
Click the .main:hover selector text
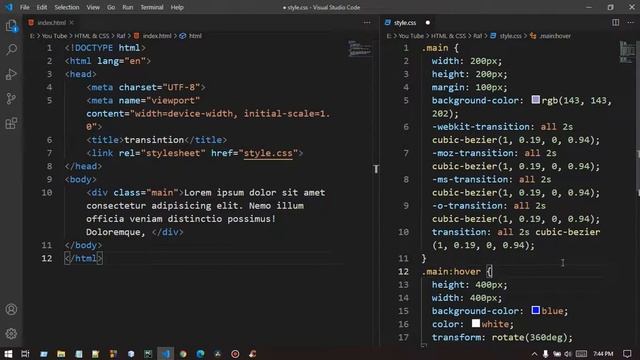[451, 271]
